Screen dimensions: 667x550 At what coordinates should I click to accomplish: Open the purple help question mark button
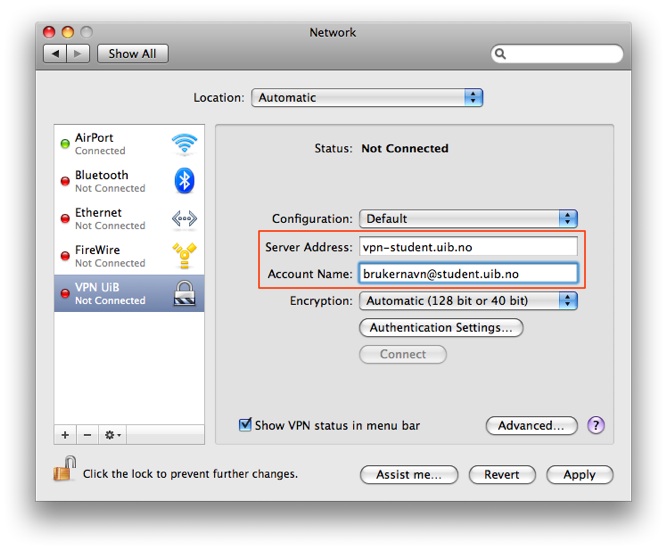click(x=596, y=425)
